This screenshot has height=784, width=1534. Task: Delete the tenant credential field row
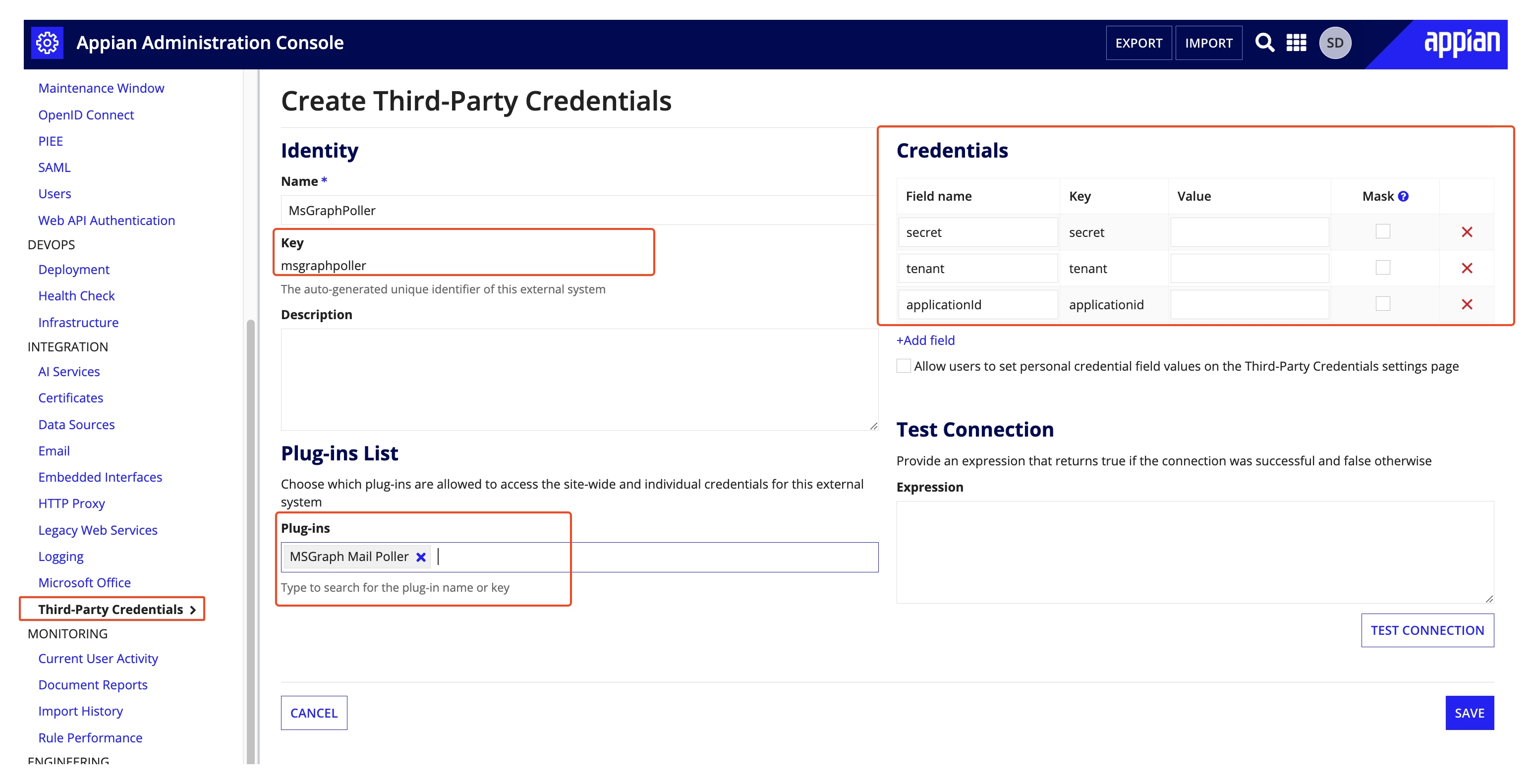click(x=1466, y=269)
